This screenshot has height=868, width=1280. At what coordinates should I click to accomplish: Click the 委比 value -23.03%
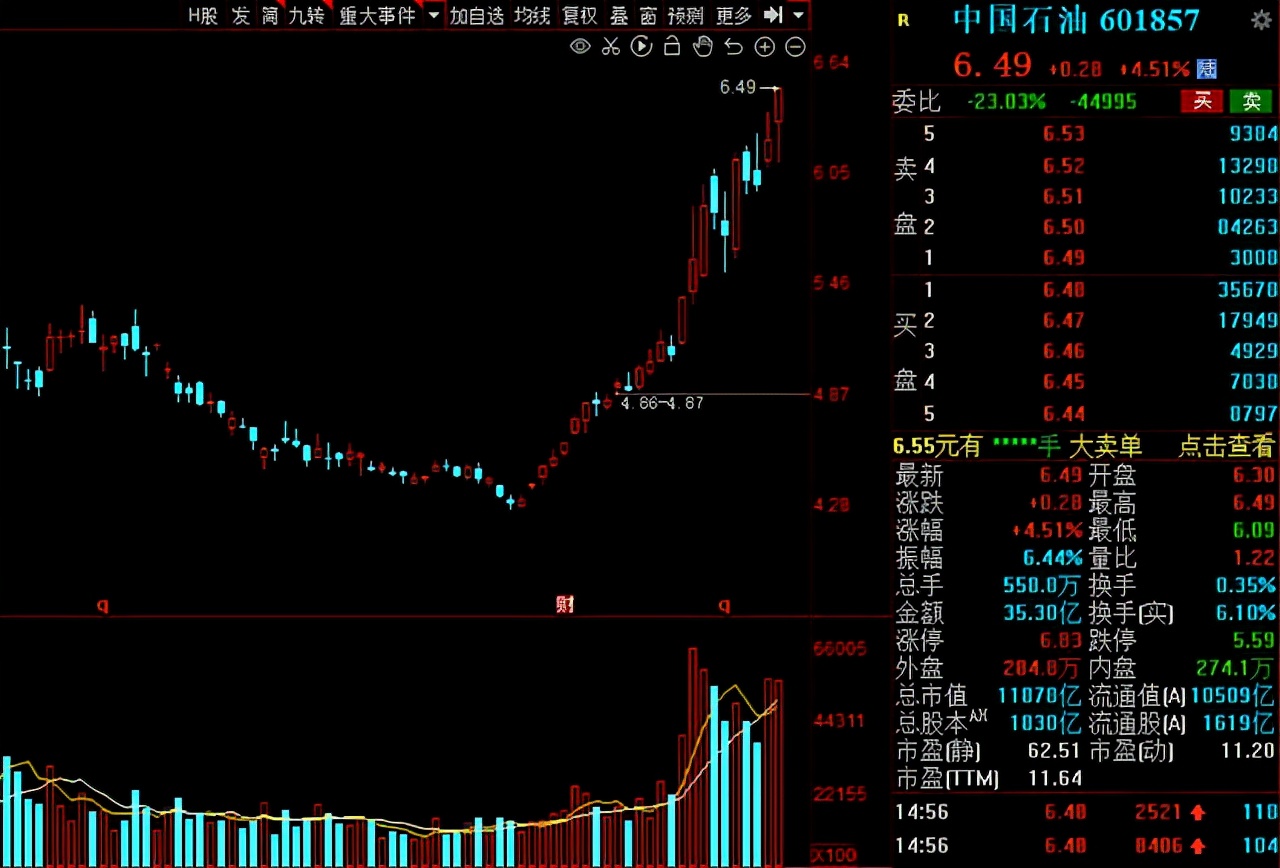(x=1006, y=101)
